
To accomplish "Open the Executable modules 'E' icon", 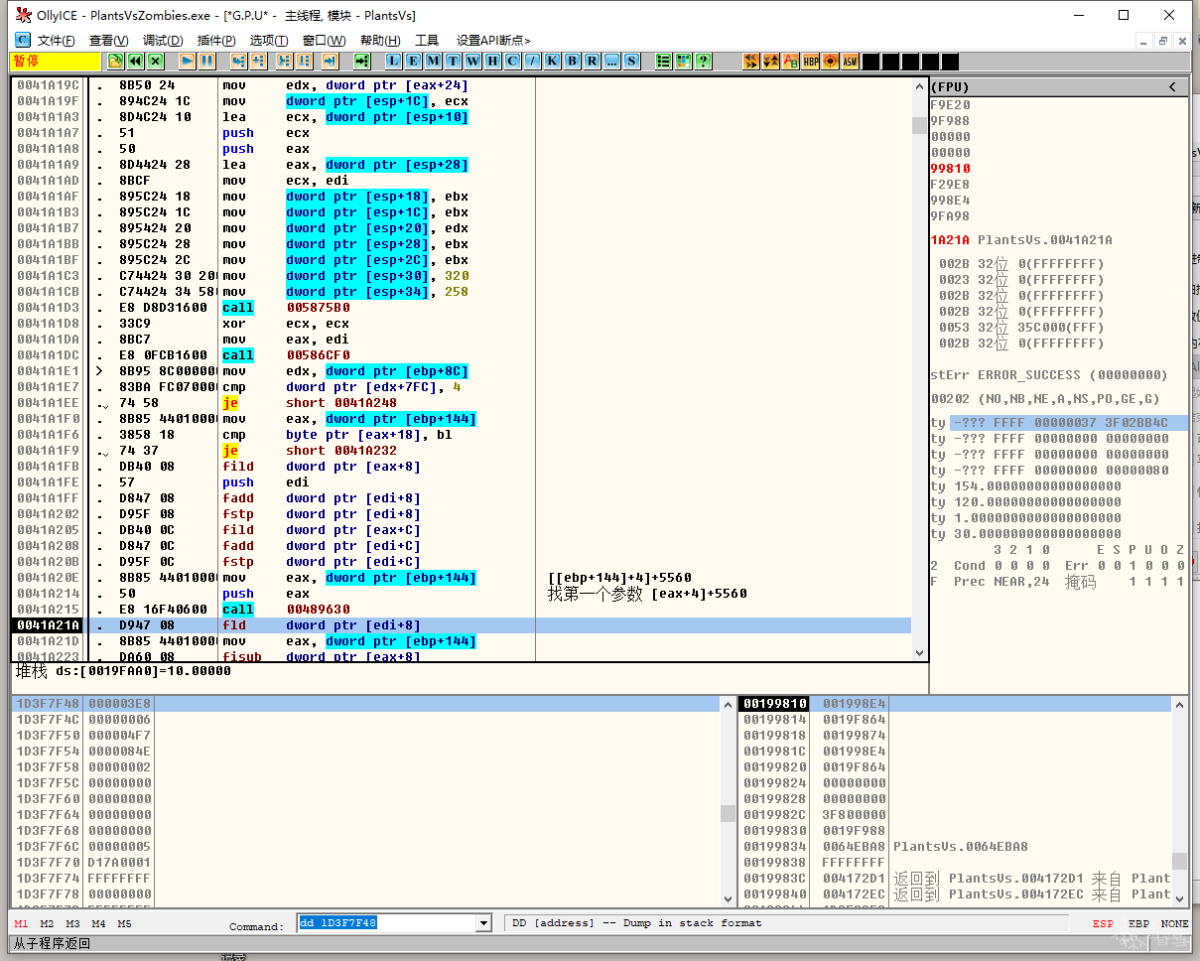I will pyautogui.click(x=413, y=61).
